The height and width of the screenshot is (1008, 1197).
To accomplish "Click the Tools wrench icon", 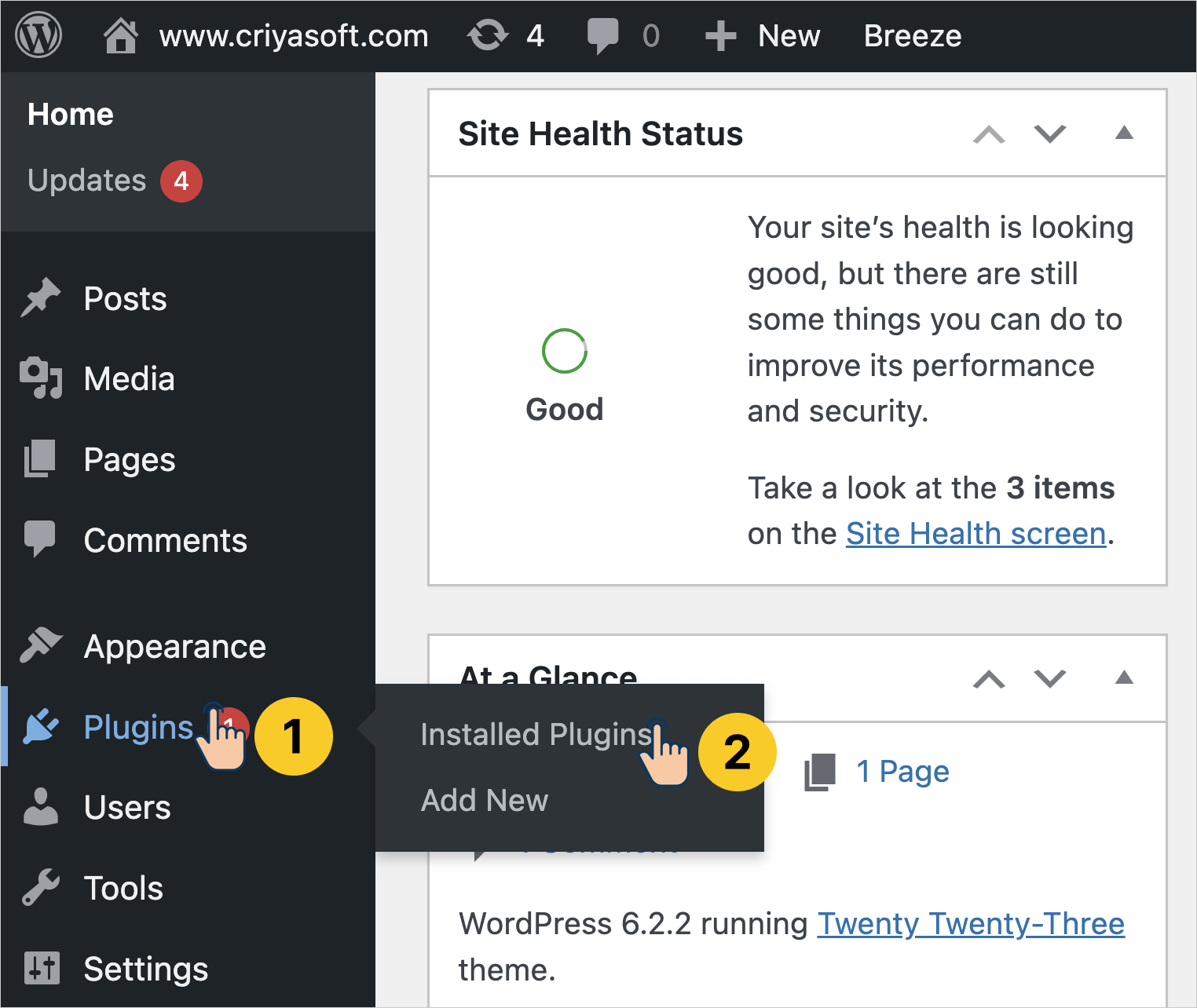I will pos(41,887).
